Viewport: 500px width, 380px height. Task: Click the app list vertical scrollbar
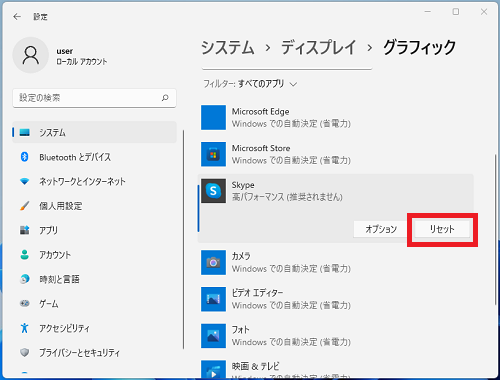(x=496, y=229)
